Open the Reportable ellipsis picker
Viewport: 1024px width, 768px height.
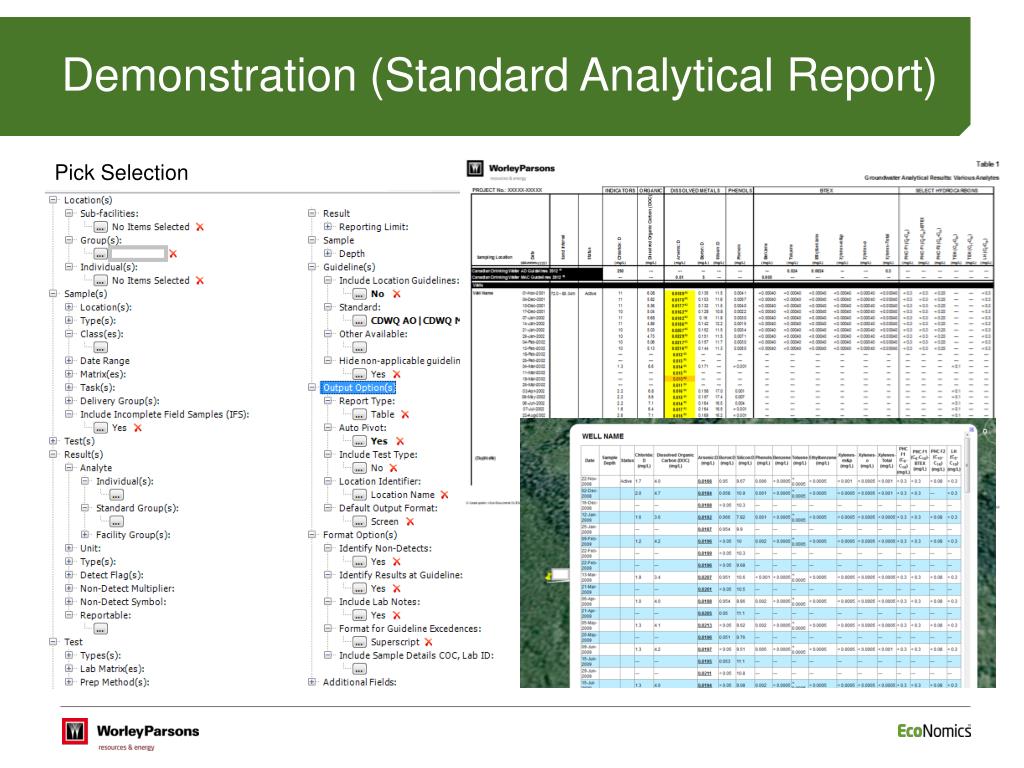pyautogui.click(x=101, y=629)
